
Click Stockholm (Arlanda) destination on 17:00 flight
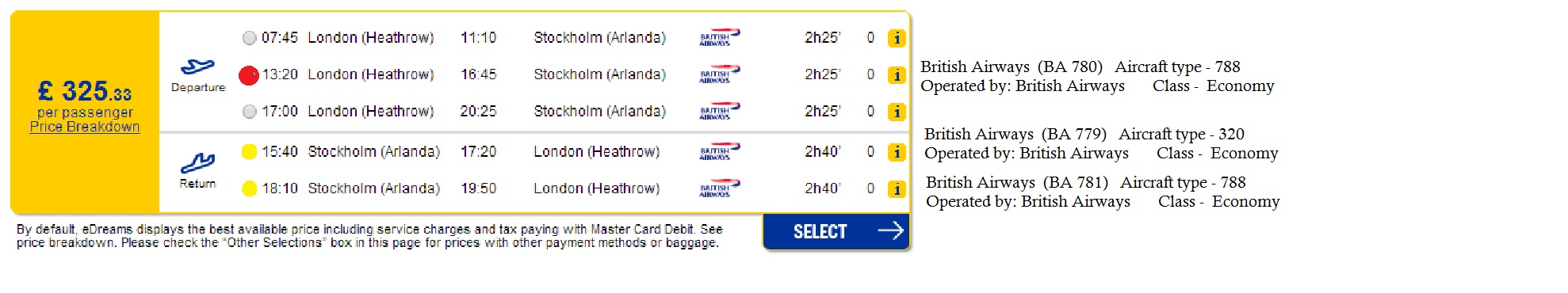(600, 112)
